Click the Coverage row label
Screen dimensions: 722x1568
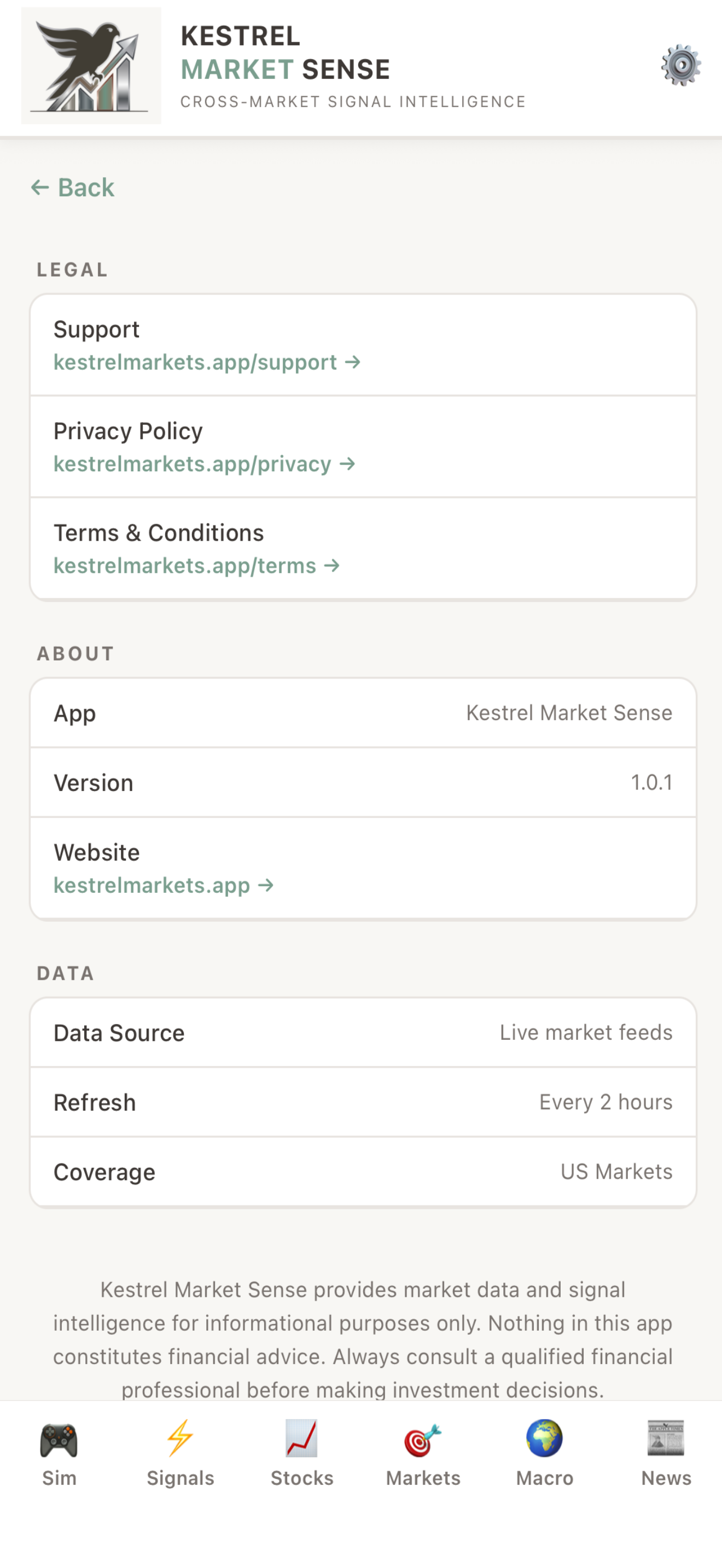[x=104, y=1172]
